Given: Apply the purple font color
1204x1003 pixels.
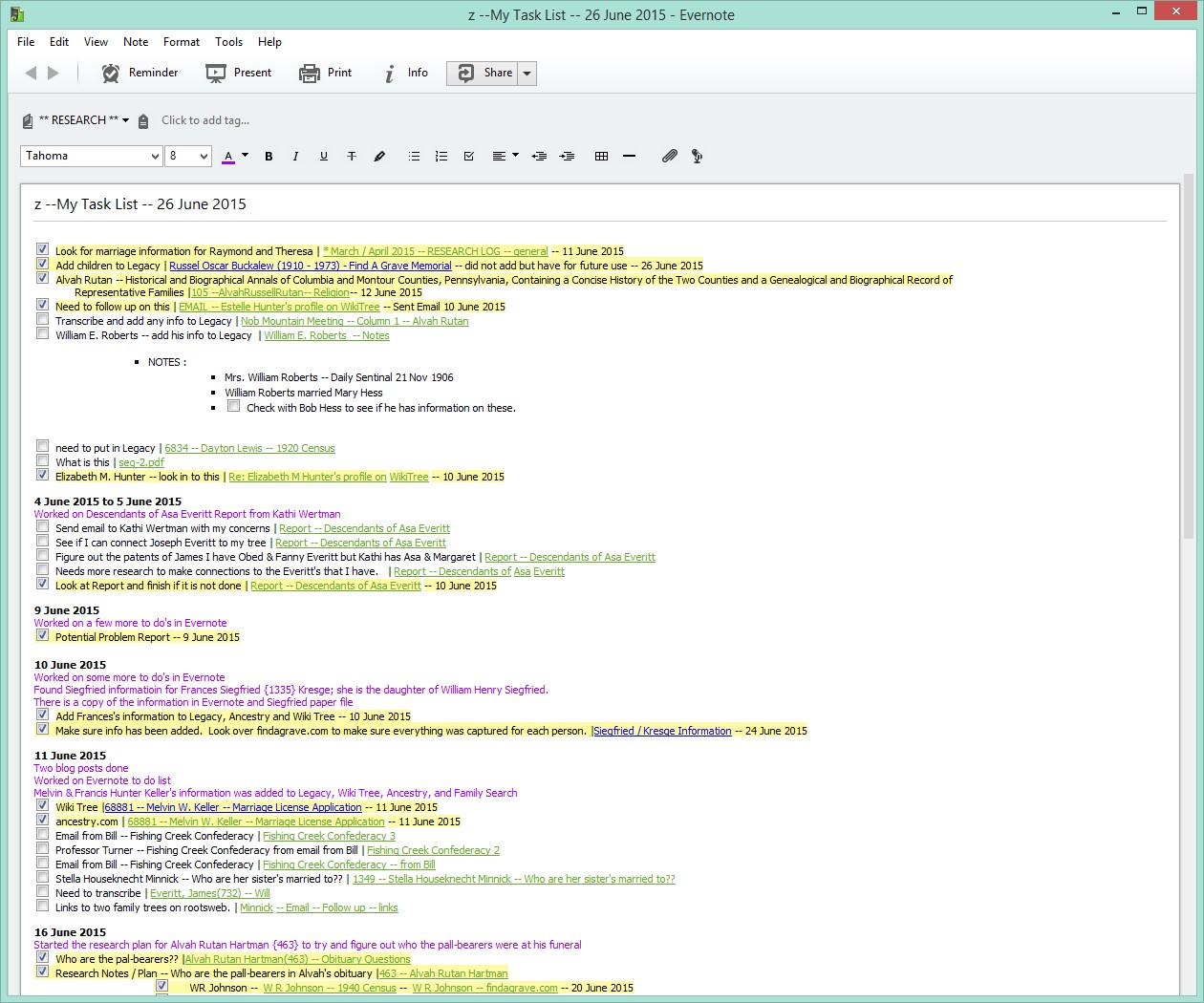Looking at the screenshot, I should click(228, 157).
